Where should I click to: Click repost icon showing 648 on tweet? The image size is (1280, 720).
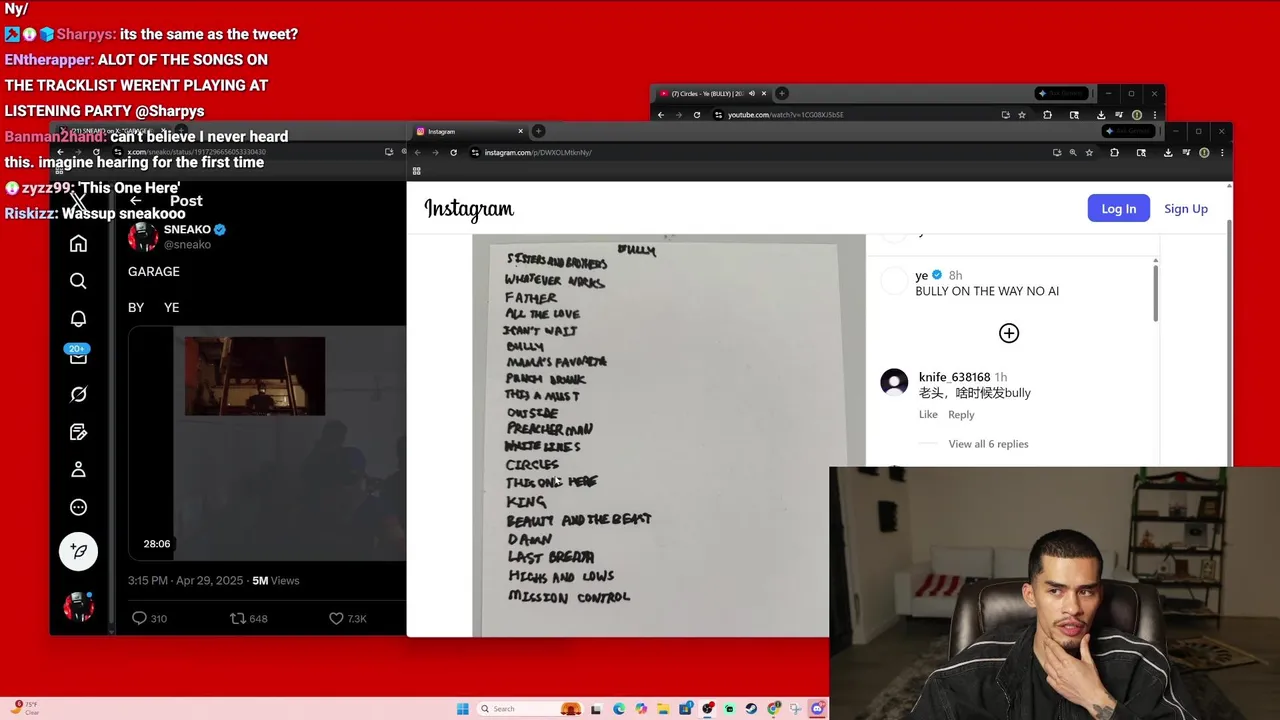coord(238,618)
